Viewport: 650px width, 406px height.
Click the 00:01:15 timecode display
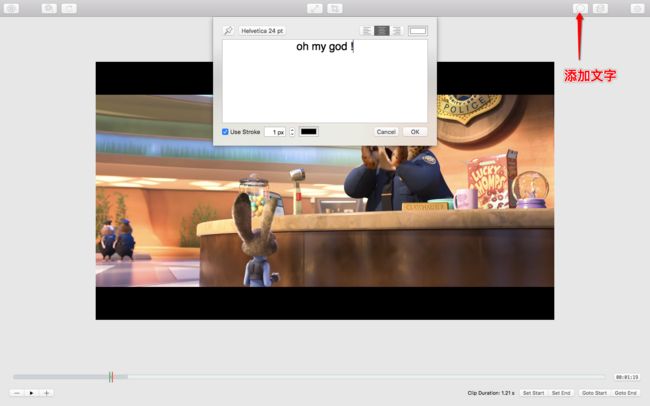tap(627, 377)
